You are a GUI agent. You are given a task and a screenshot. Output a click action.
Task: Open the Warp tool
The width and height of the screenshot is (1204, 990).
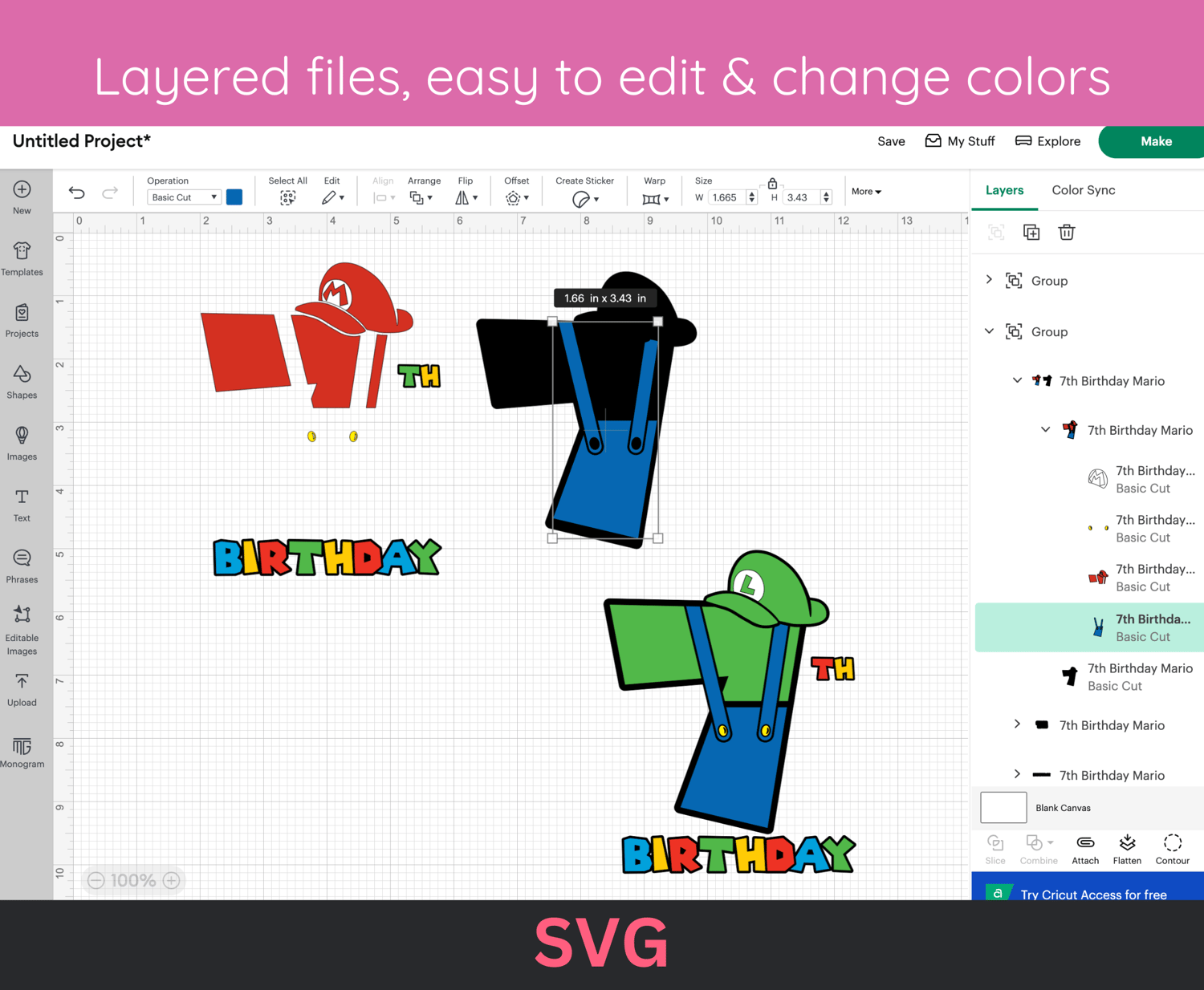[655, 199]
